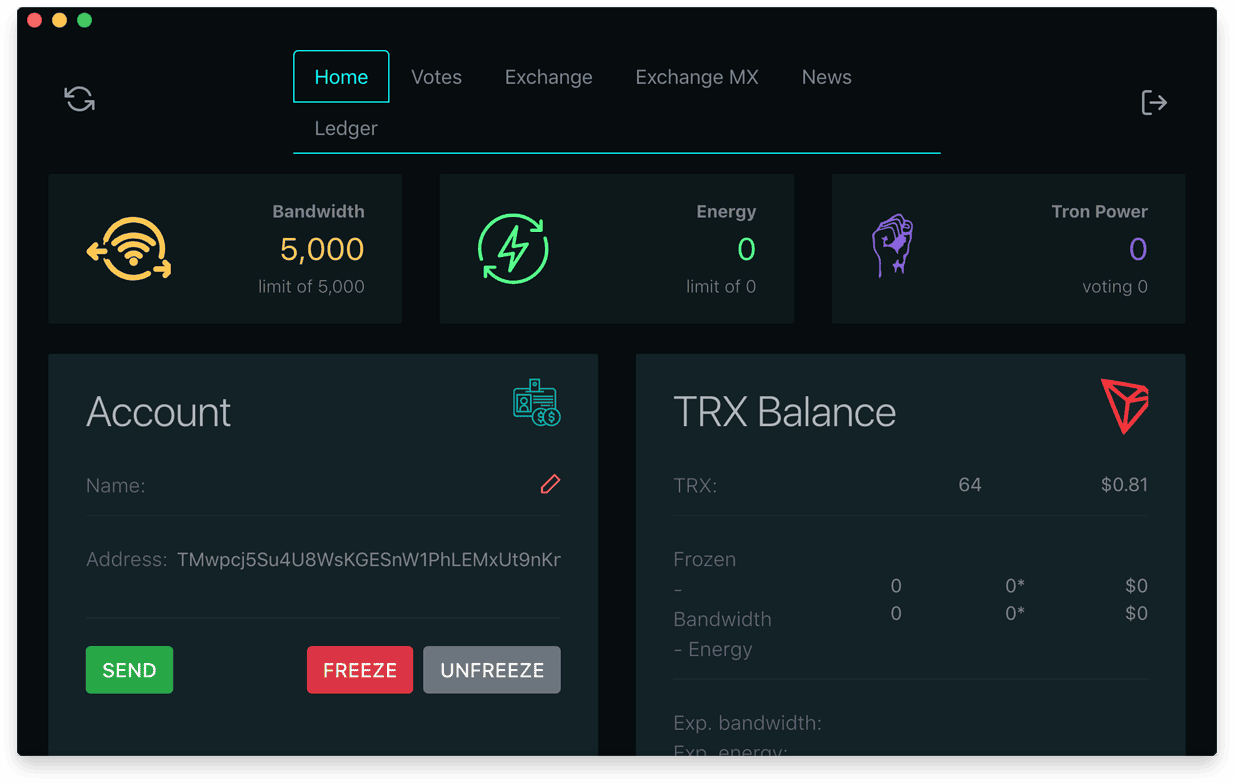The image size is (1234, 783).
Task: Minimize window using yellow button
Action: coord(59,20)
